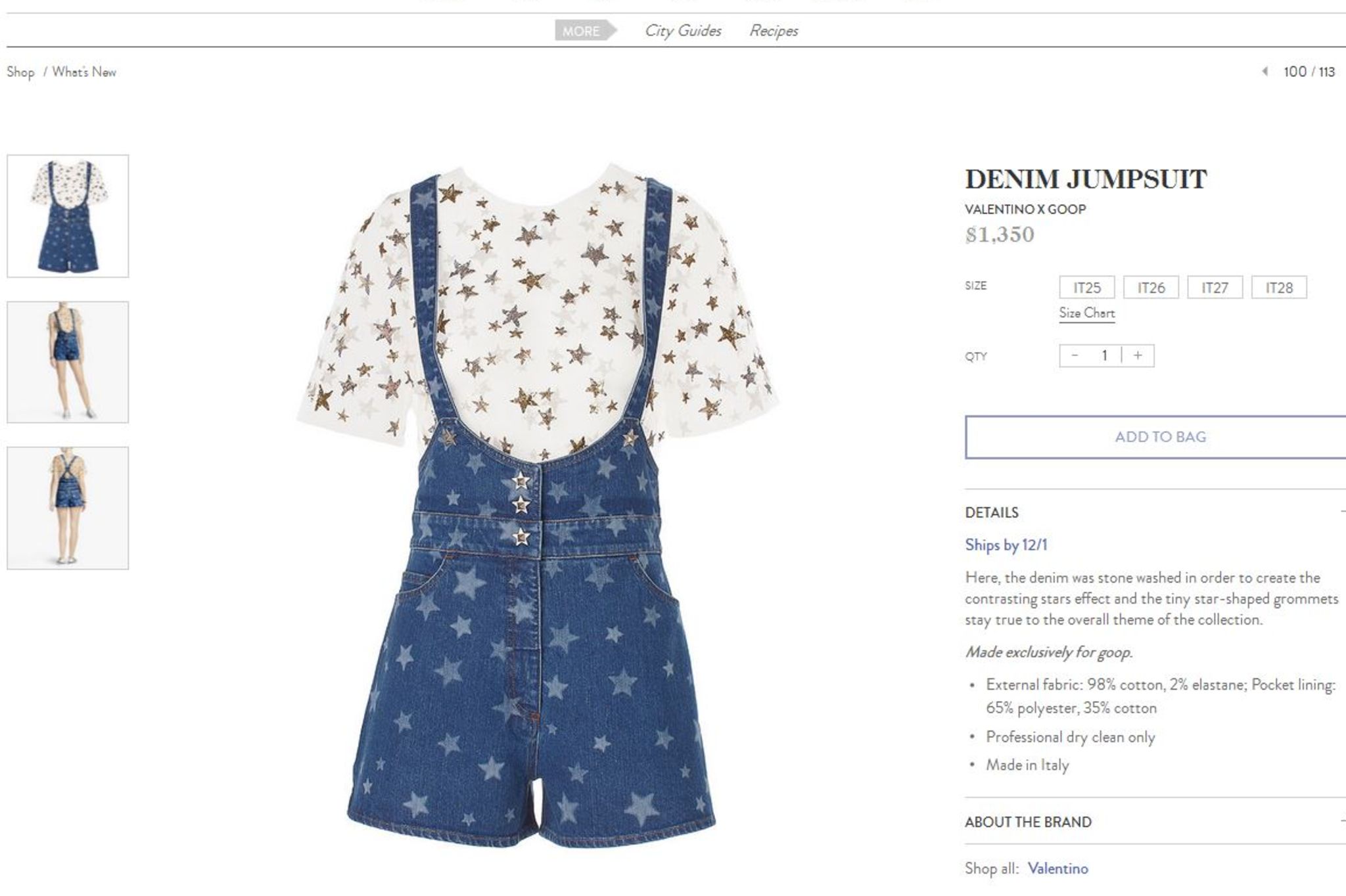
Task: Open the MORE arrow tag in navigation
Action: click(x=586, y=31)
